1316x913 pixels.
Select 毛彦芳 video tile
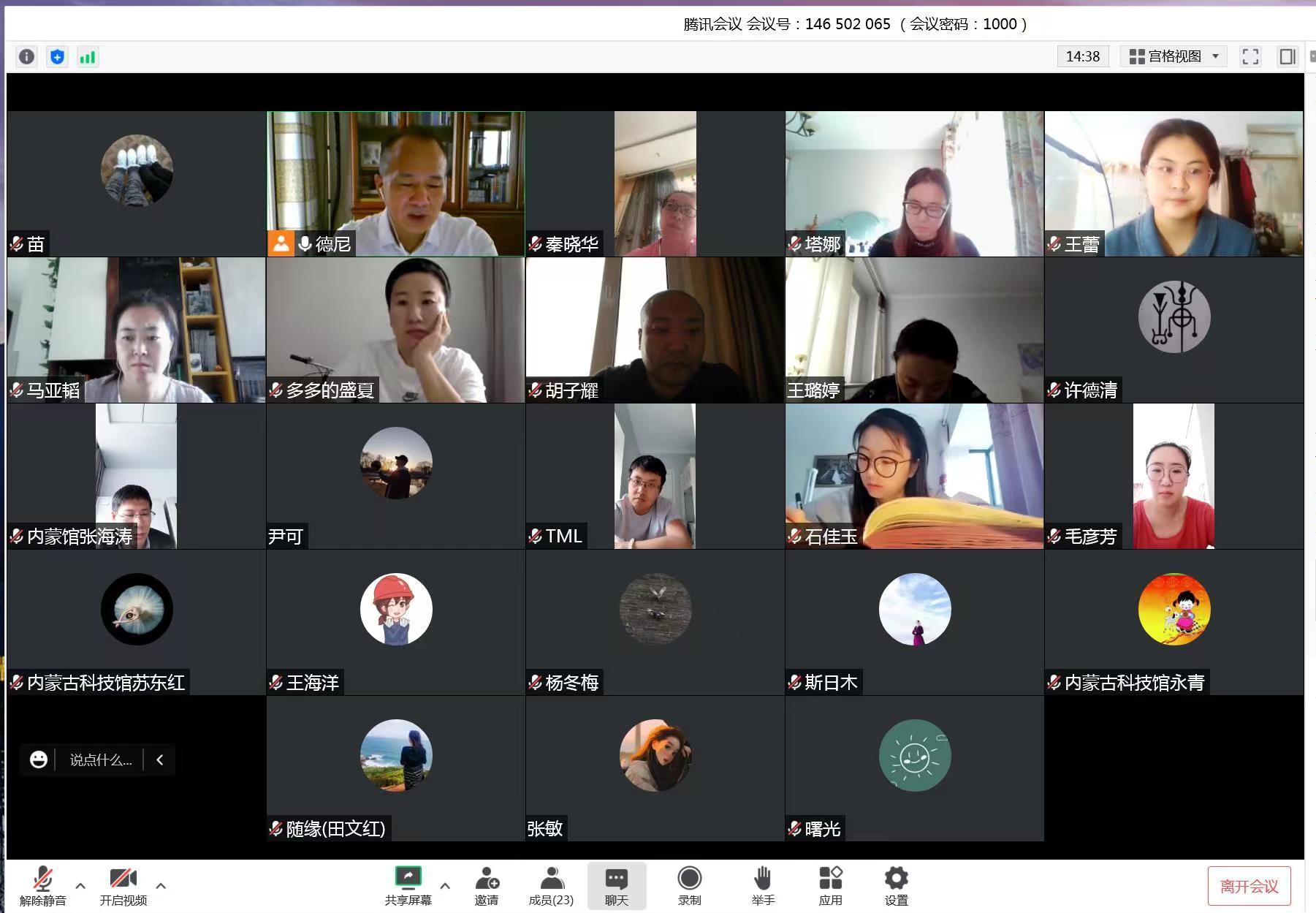(1174, 476)
